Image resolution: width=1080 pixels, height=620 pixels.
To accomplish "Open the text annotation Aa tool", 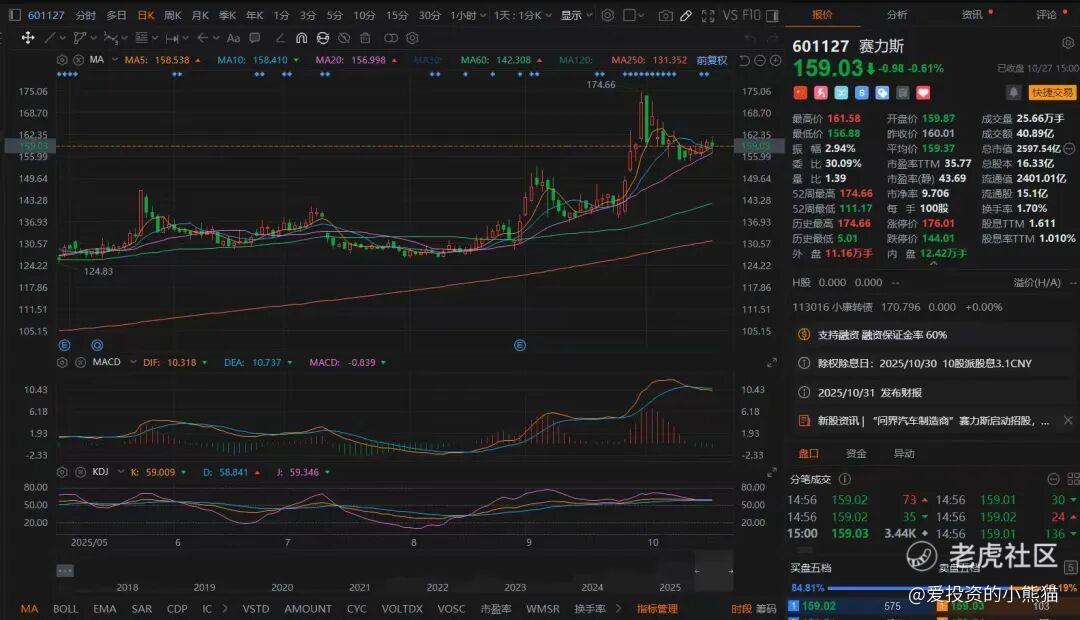I will [233, 38].
